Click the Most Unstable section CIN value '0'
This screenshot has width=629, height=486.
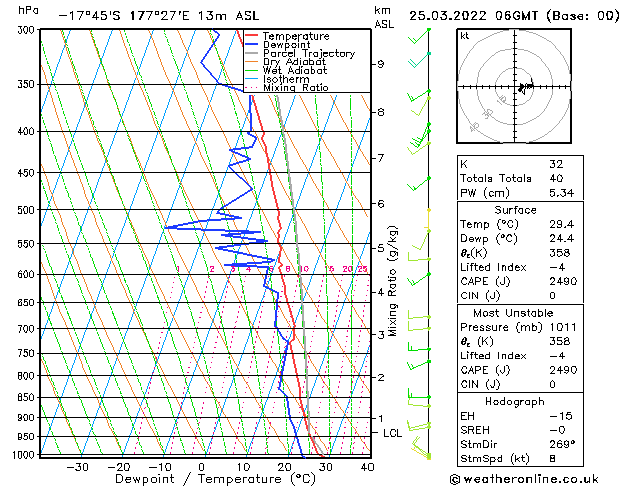tap(553, 384)
